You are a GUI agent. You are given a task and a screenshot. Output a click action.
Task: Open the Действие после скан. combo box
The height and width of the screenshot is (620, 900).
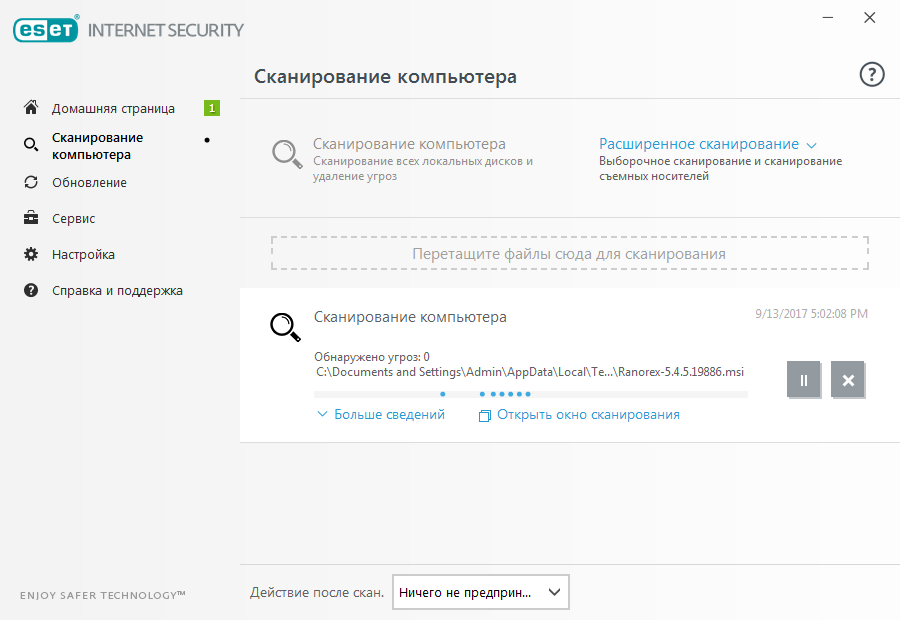click(480, 592)
